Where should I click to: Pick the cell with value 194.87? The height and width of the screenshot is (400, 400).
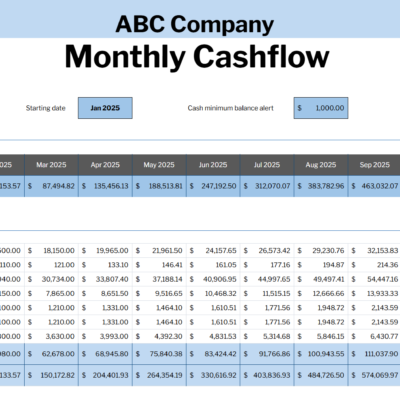click(x=321, y=265)
